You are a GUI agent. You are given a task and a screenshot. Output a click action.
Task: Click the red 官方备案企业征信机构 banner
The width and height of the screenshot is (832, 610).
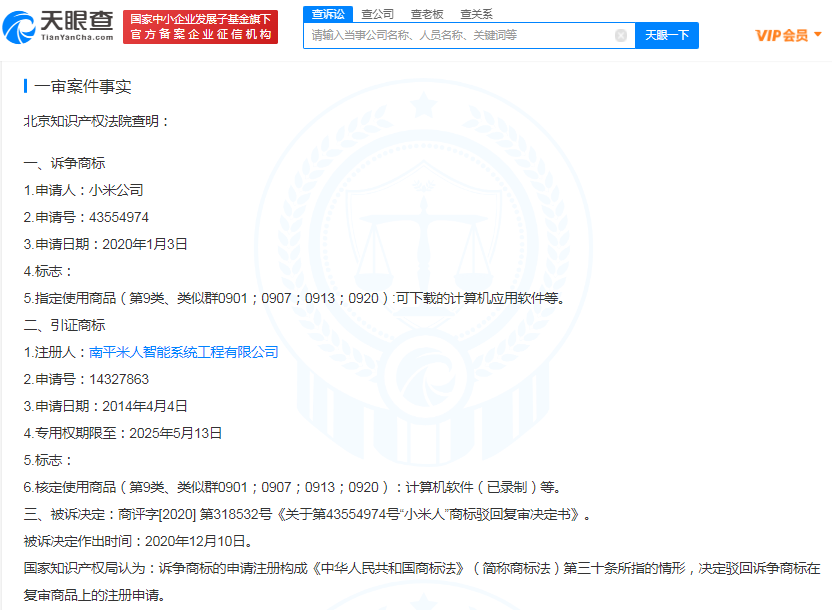(201, 27)
